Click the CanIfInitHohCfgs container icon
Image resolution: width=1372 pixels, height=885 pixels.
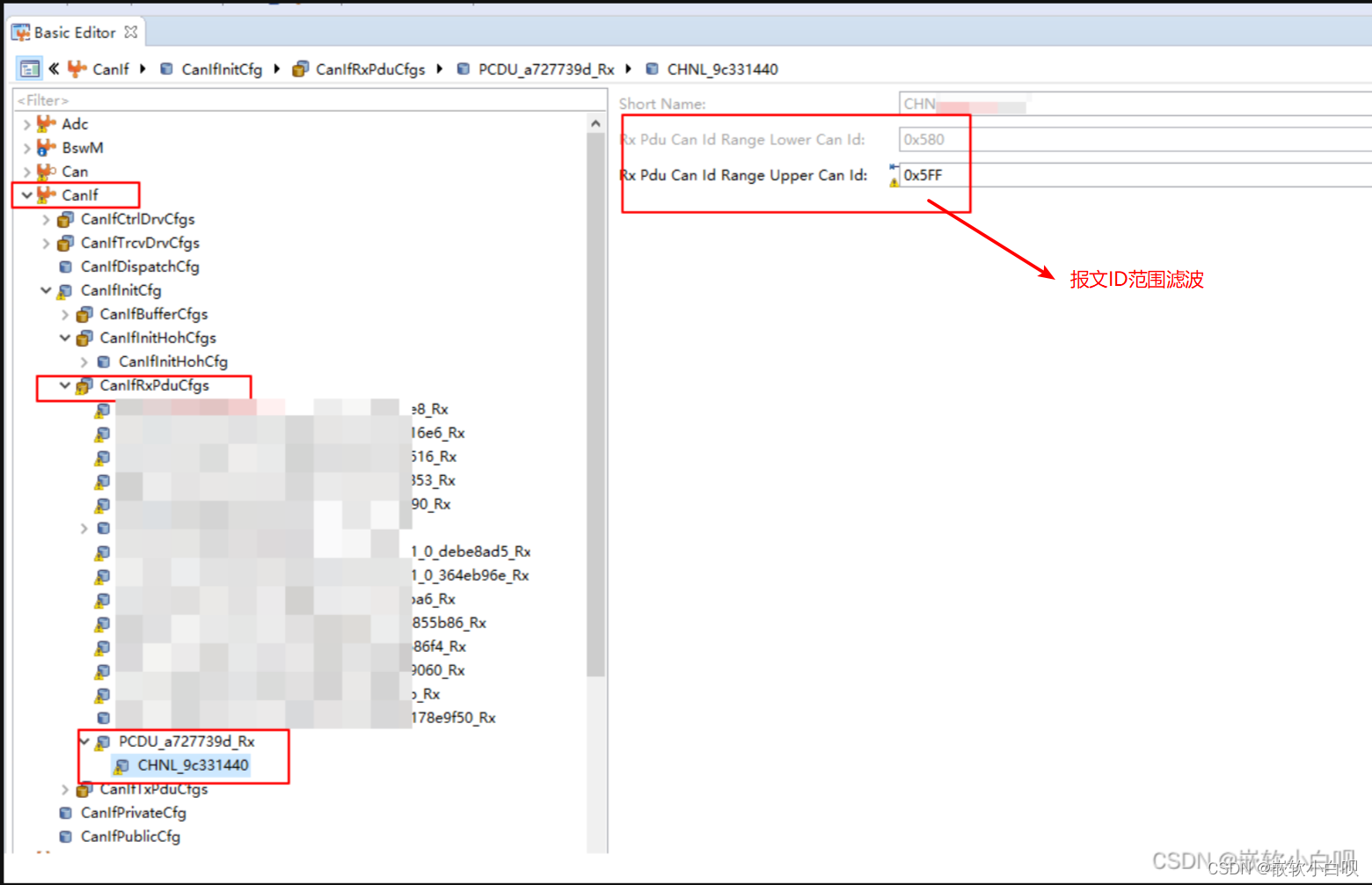click(x=84, y=338)
